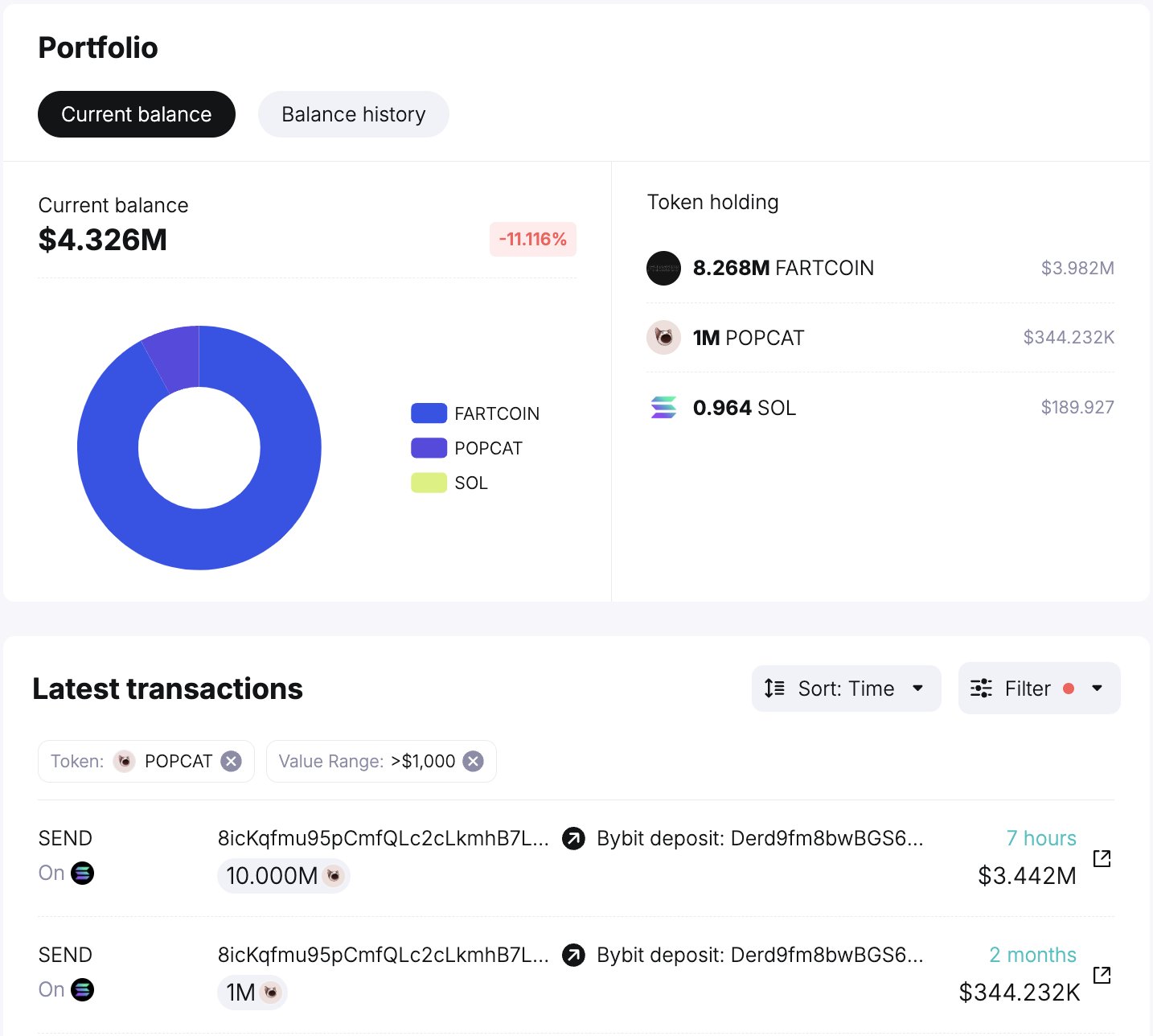The height and width of the screenshot is (1036, 1153).
Task: Click Solana chain icon on first transaction
Action: click(x=82, y=873)
